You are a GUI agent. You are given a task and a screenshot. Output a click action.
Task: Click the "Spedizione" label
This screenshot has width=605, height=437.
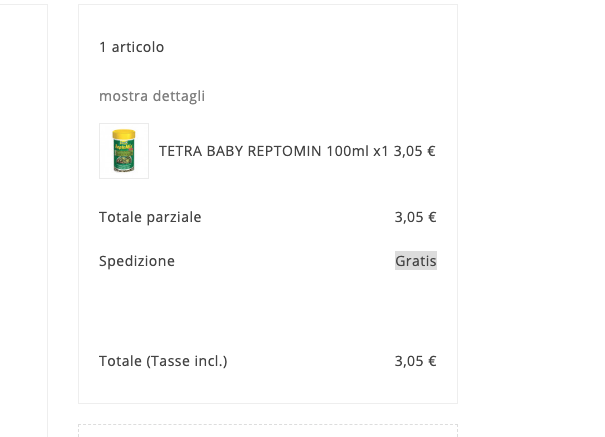coord(137,261)
